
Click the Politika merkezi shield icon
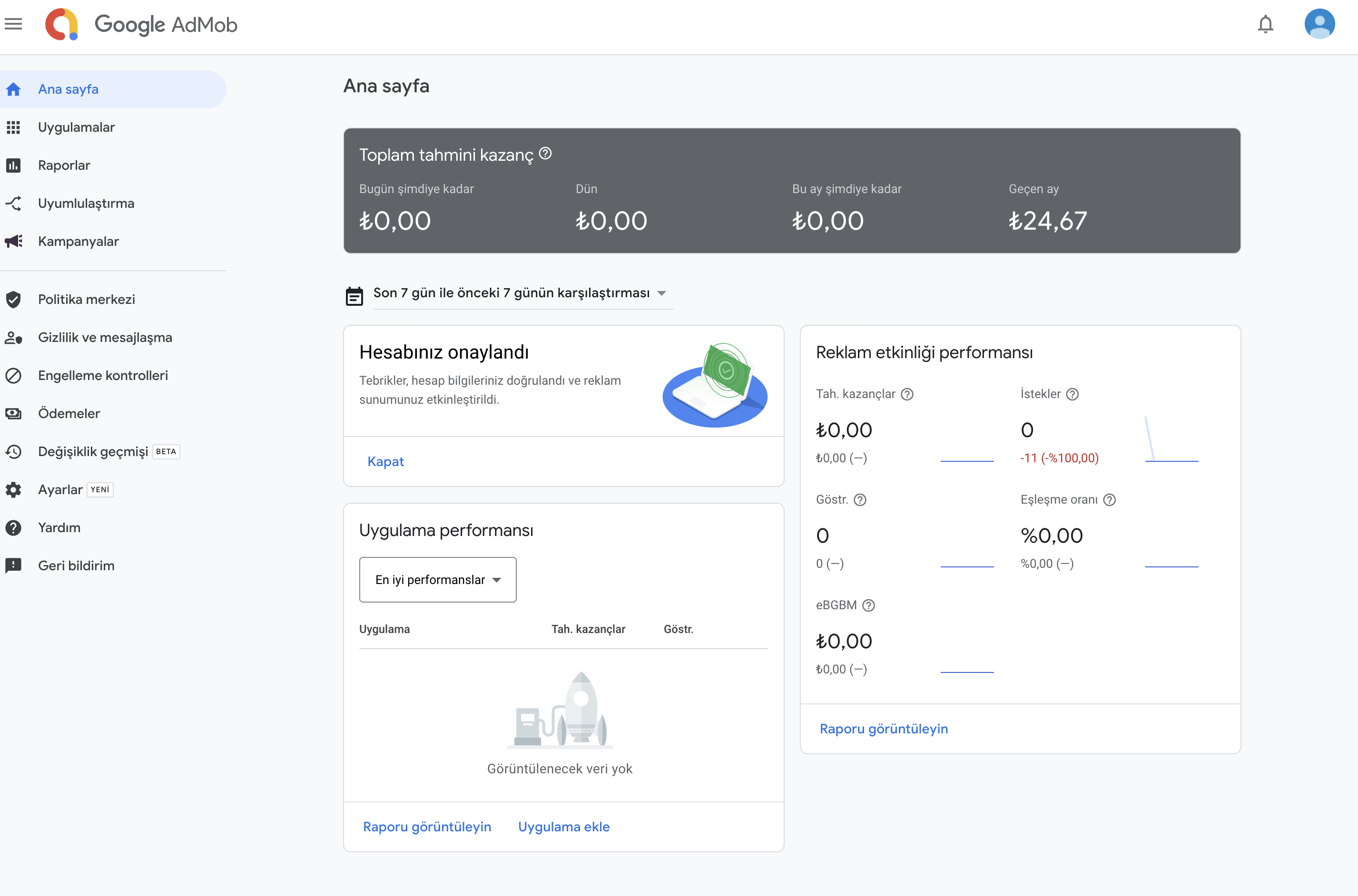click(14, 300)
